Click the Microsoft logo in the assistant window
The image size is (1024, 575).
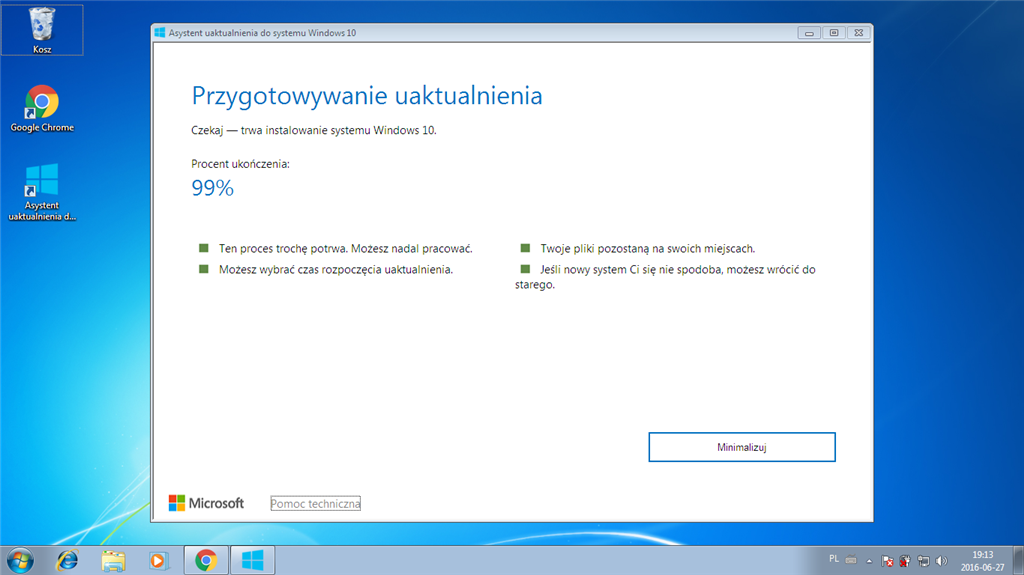click(206, 503)
